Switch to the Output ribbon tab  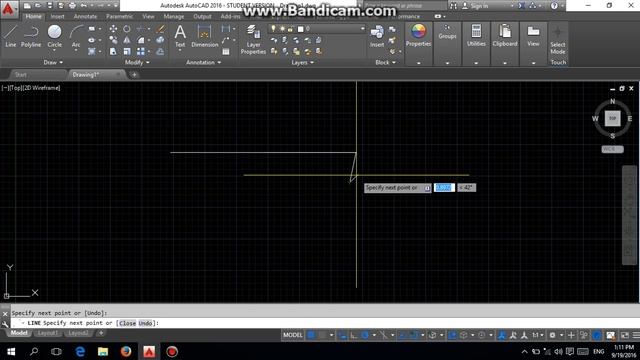coord(202,16)
